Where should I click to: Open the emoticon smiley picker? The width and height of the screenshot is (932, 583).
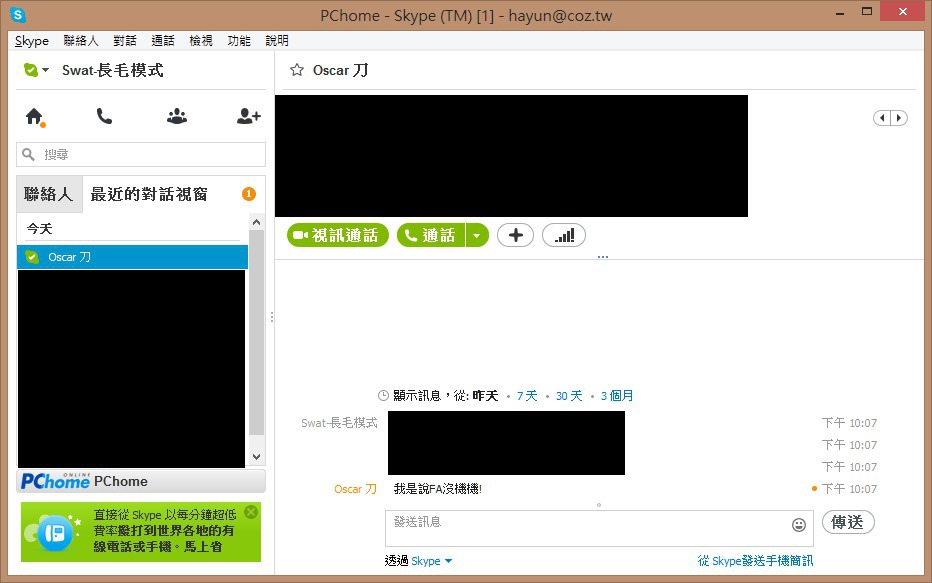pos(799,524)
